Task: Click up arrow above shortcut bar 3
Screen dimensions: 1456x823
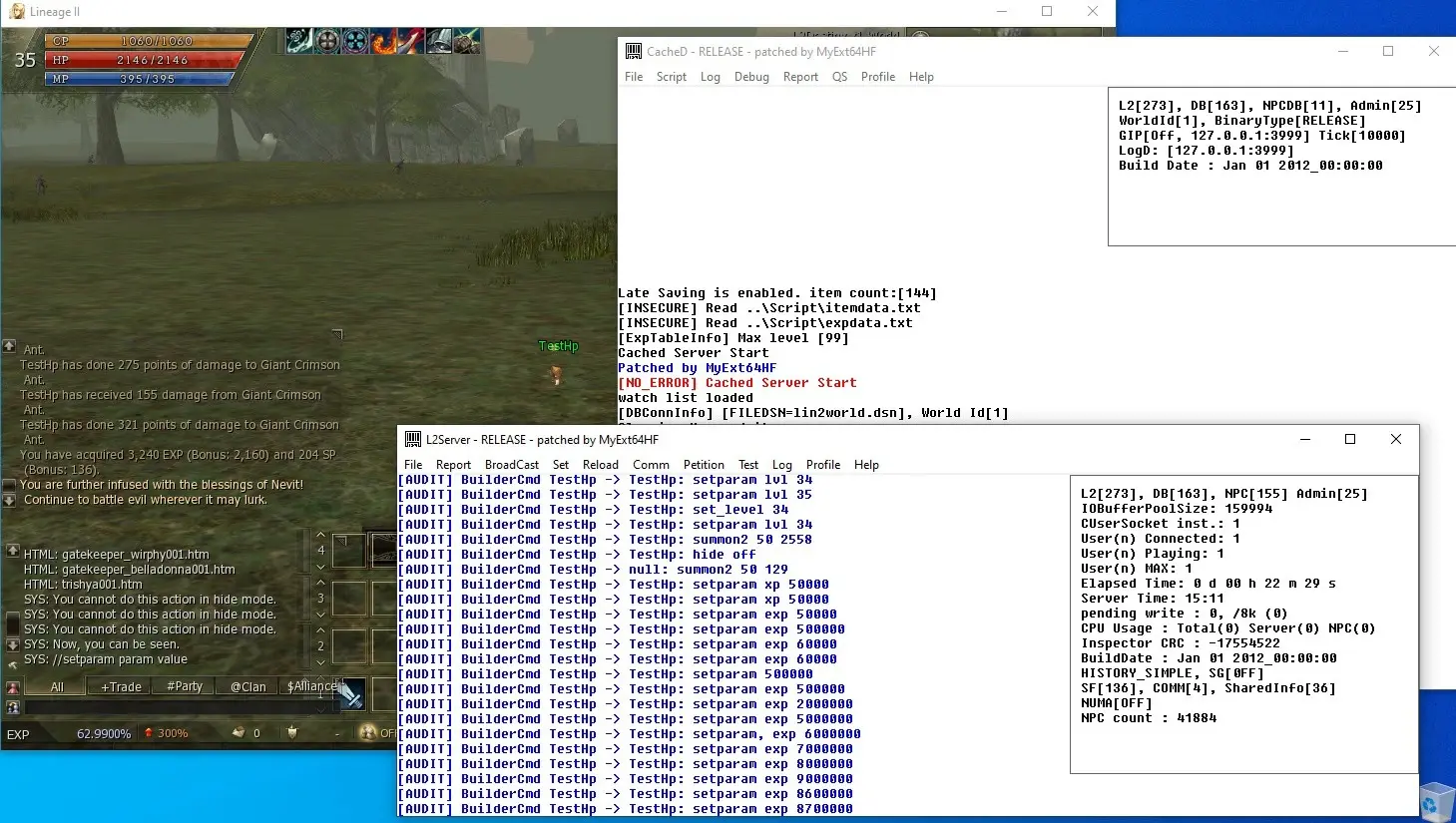Action: (321, 582)
